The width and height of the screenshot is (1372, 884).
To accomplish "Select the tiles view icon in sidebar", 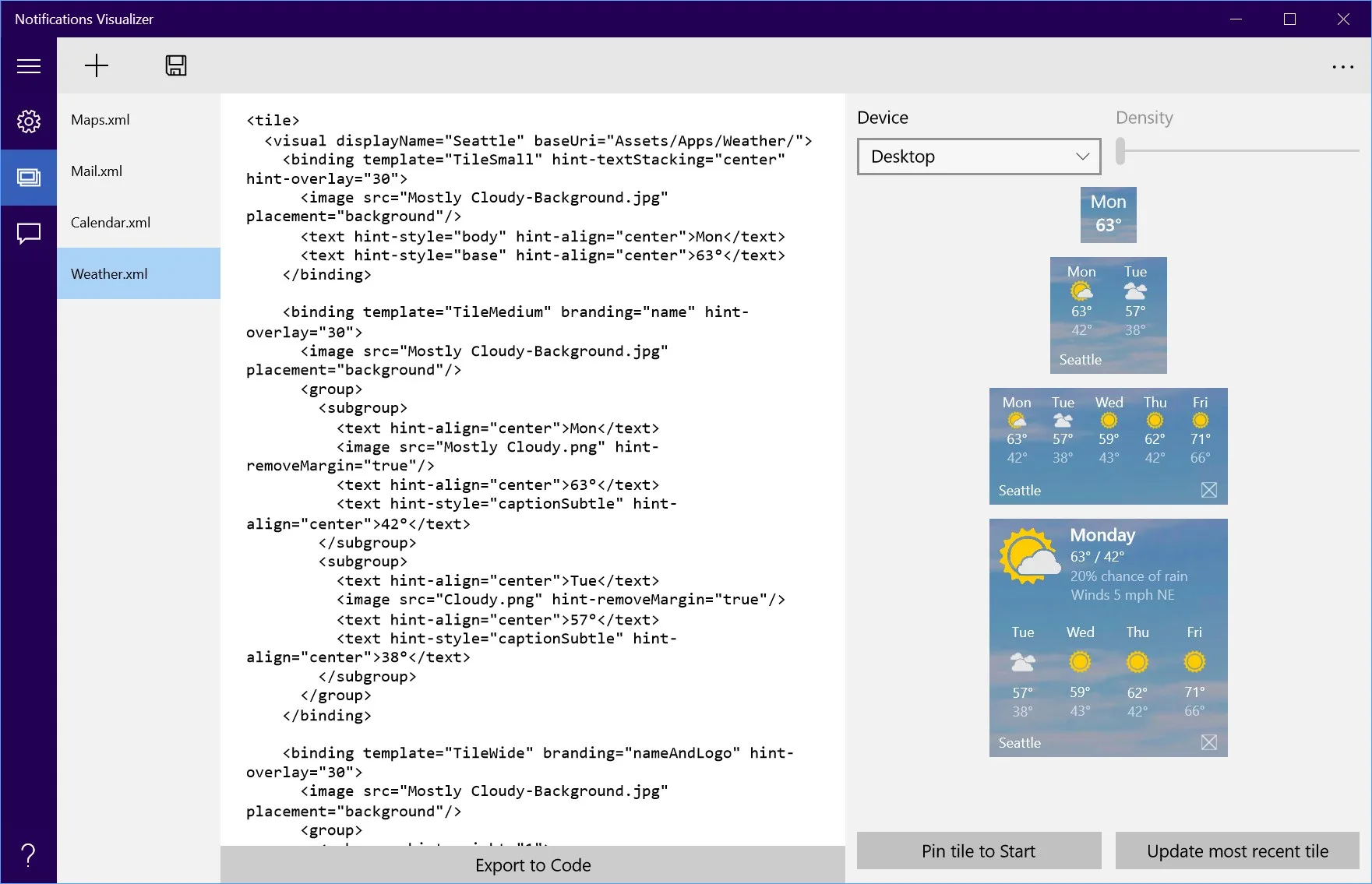I will (x=29, y=178).
